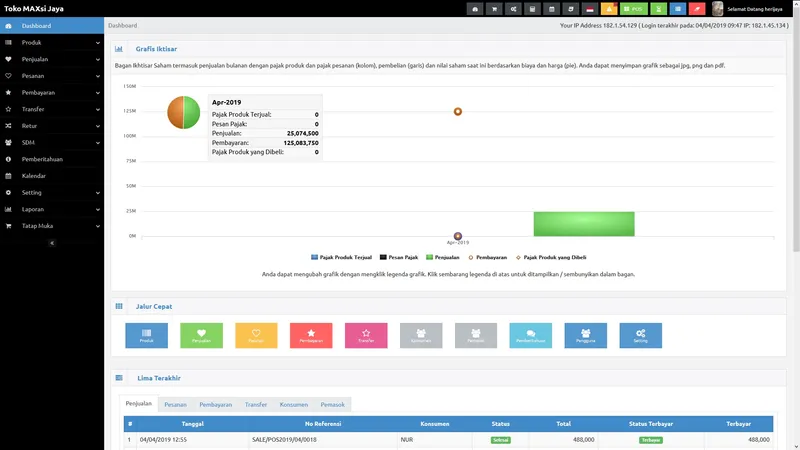Collapse the sidebar with the arrow button
Screen dimensions: 800x450
click(x=52, y=243)
